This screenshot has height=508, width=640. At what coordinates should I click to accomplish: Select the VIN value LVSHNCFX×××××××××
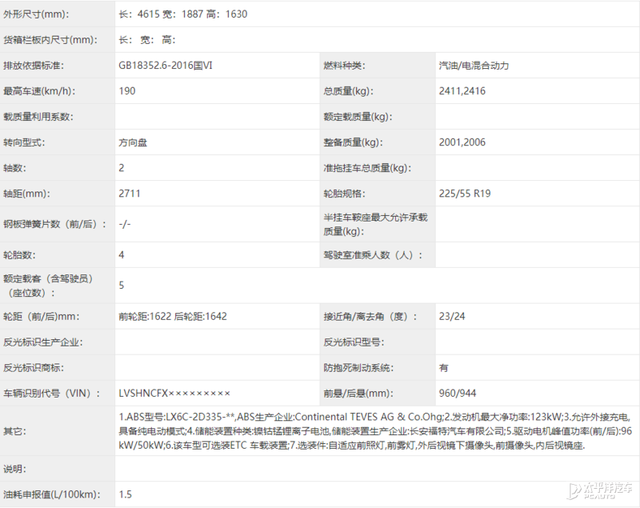pos(174,393)
